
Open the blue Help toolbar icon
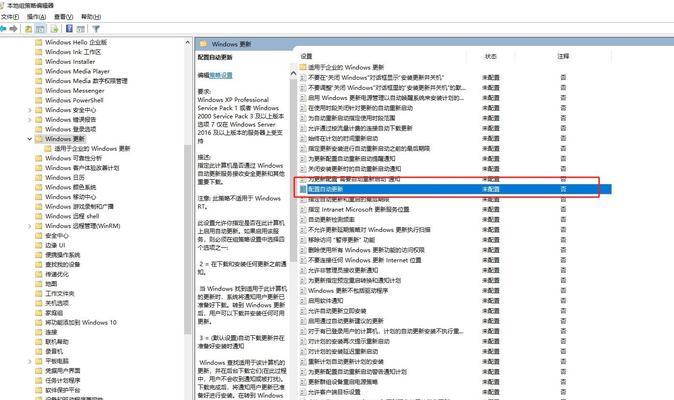click(69, 29)
